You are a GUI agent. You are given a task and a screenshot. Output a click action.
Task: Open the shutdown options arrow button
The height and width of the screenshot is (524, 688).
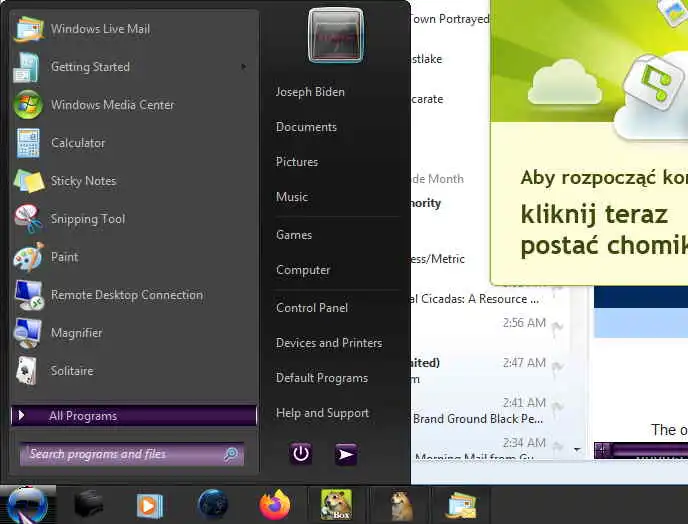[x=346, y=454]
